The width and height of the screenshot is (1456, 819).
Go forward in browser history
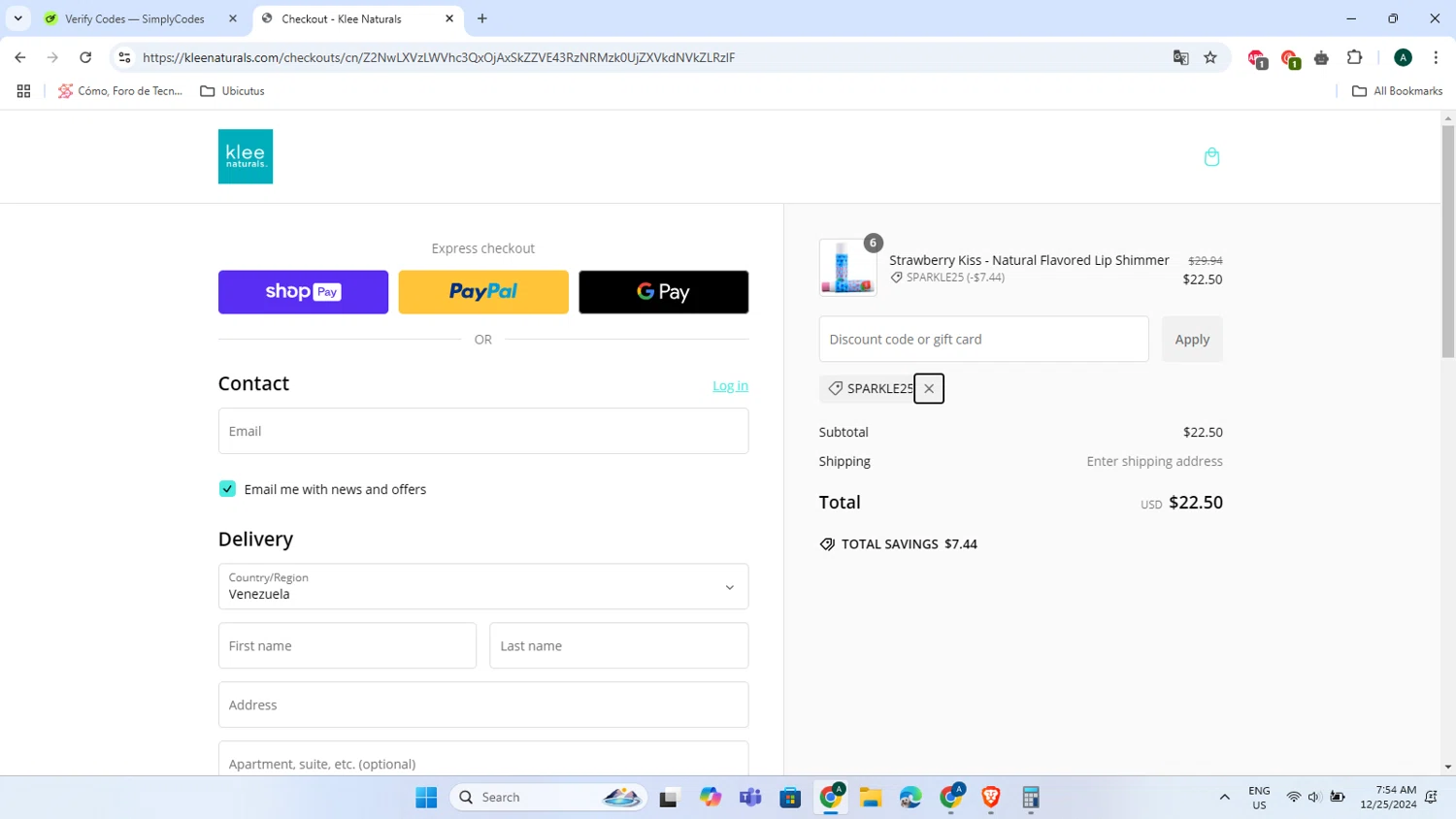(x=52, y=57)
